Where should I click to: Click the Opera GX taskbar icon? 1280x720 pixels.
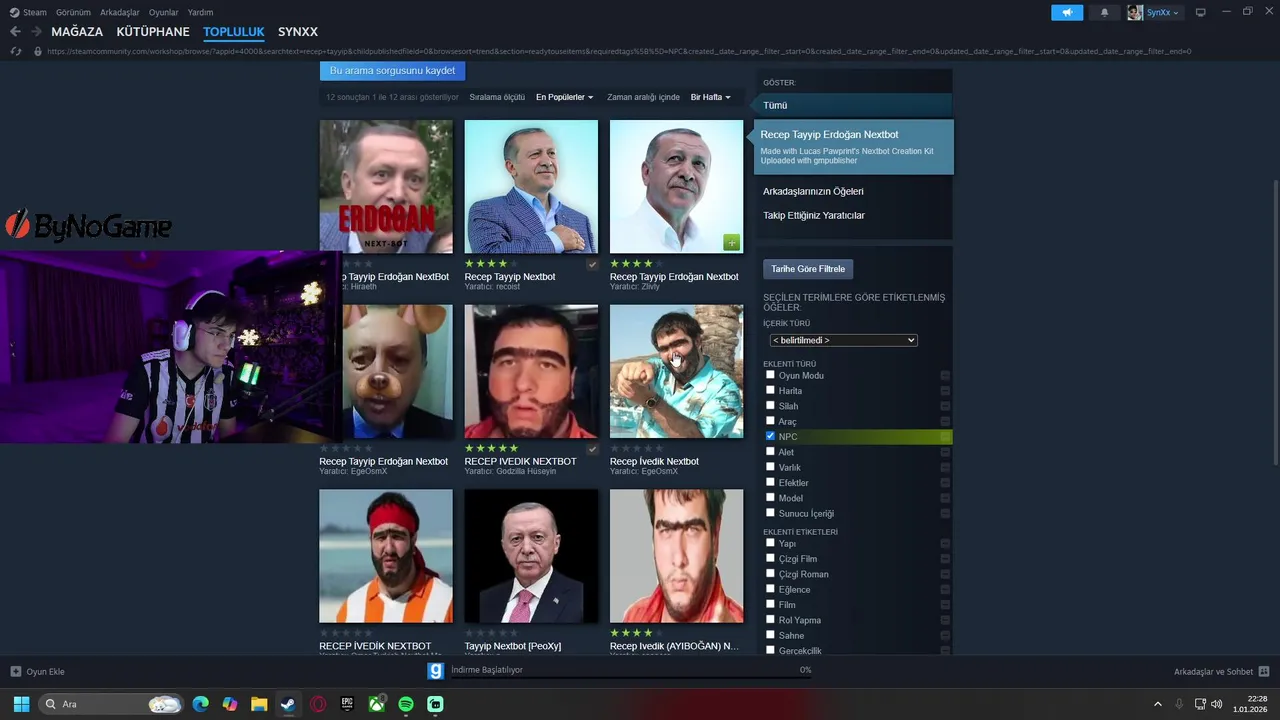click(x=318, y=704)
